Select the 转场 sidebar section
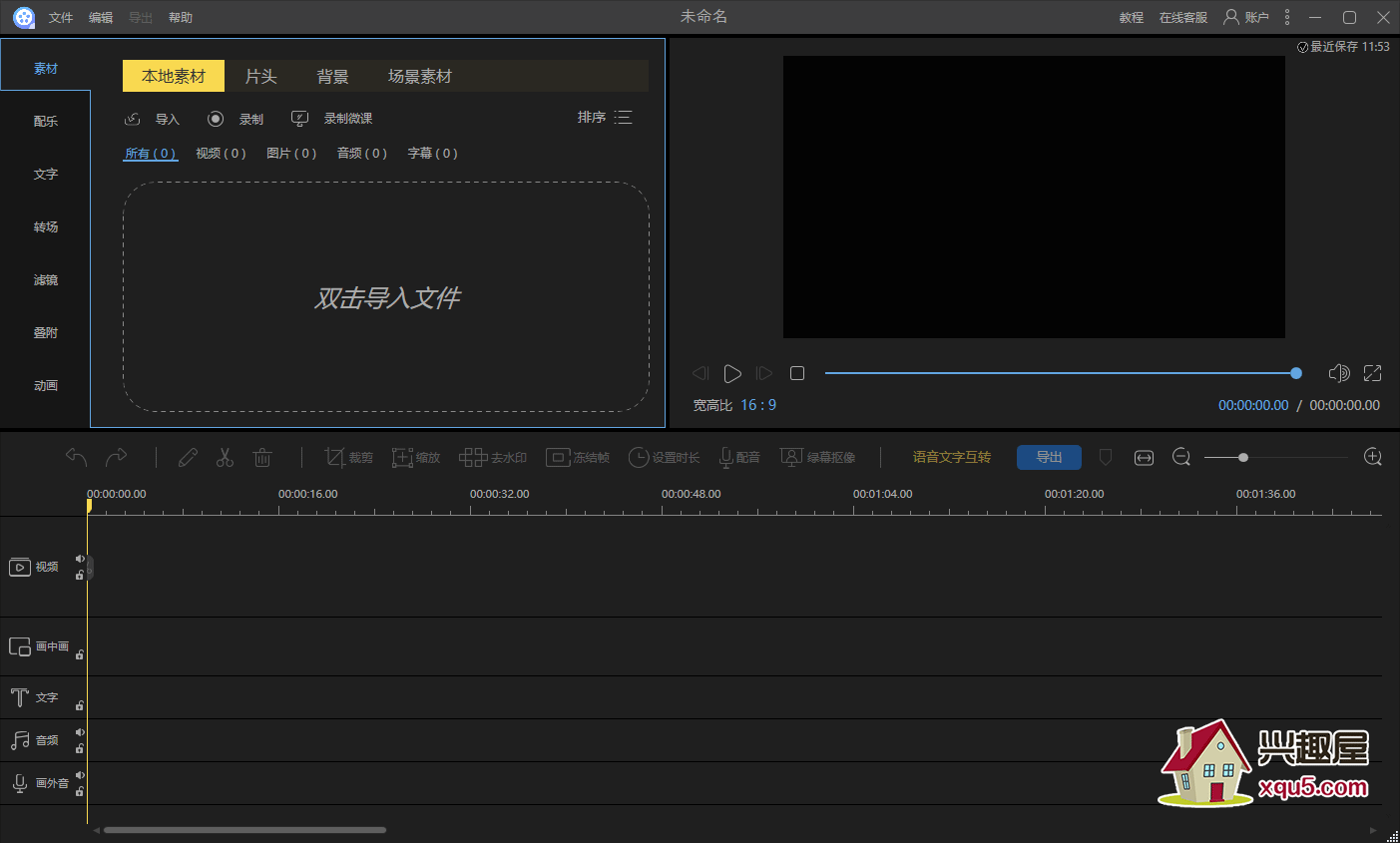1400x843 pixels. point(46,226)
